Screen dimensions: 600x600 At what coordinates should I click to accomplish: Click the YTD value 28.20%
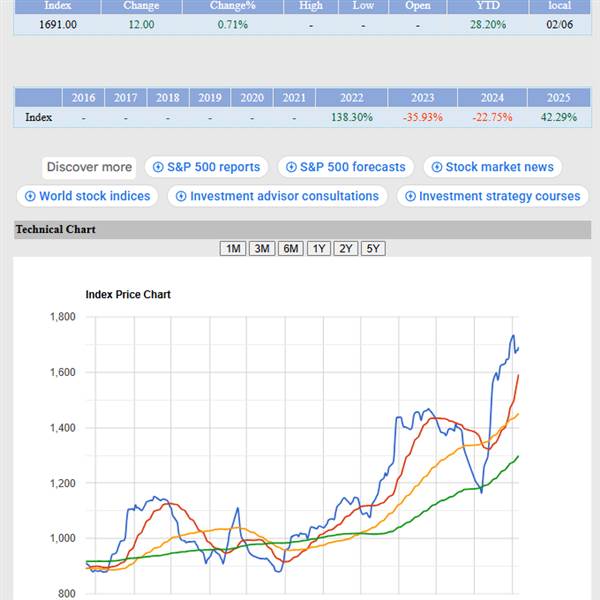(488, 25)
